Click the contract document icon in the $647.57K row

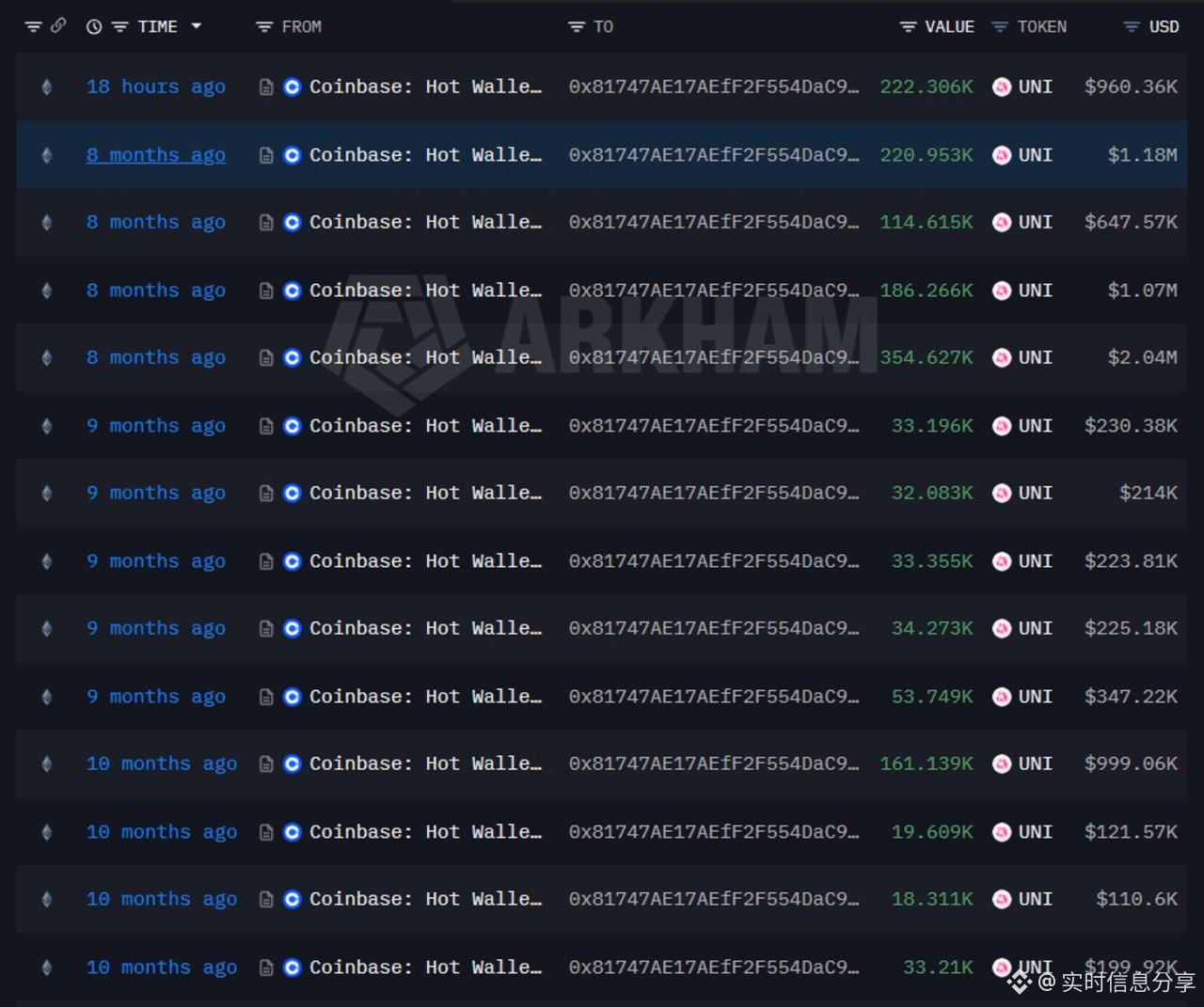tap(266, 223)
